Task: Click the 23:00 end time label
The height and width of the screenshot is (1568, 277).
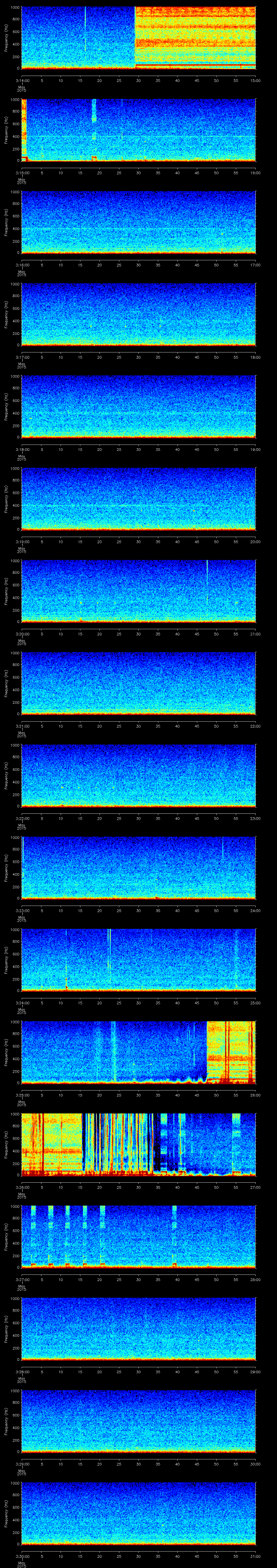Action: point(255,819)
